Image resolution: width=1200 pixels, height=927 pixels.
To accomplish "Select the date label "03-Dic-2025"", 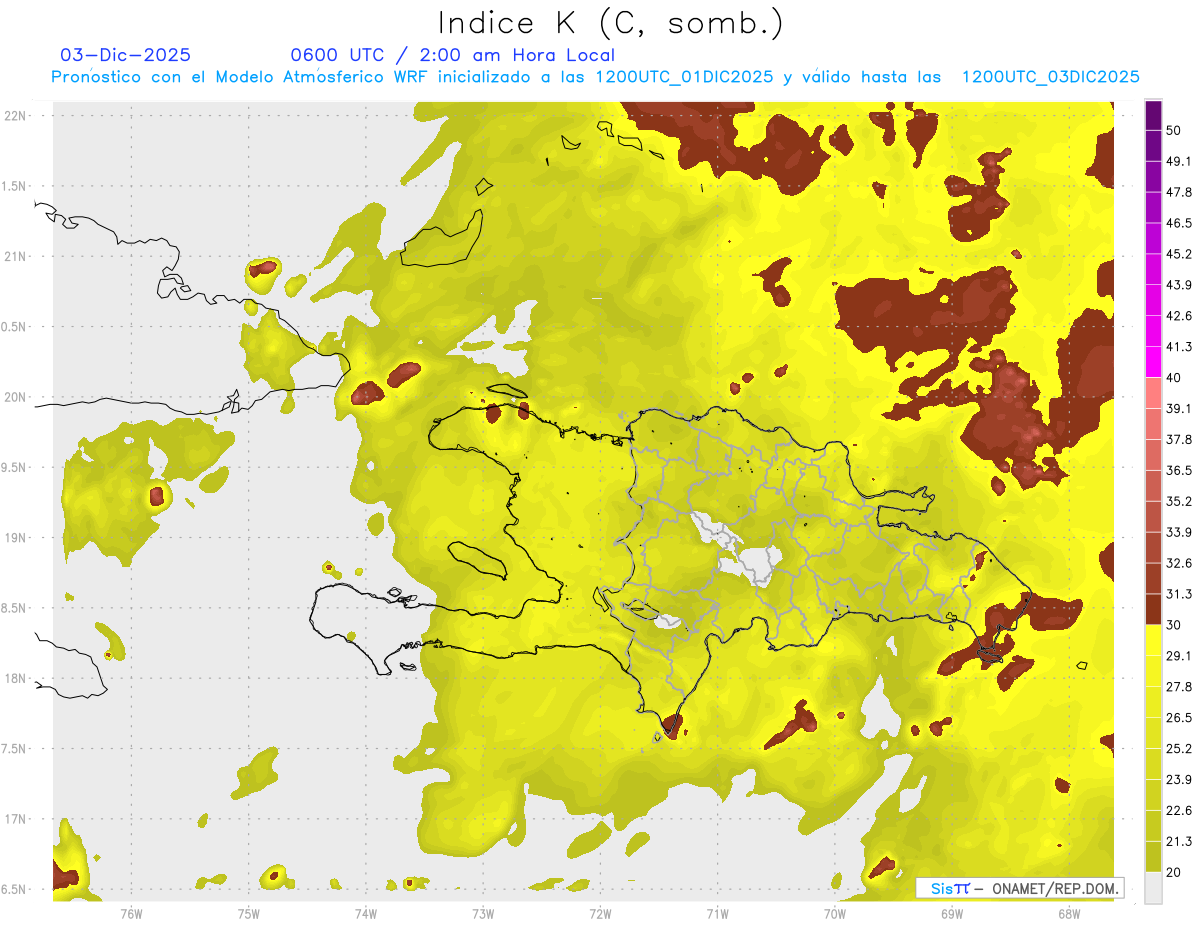I will (126, 55).
